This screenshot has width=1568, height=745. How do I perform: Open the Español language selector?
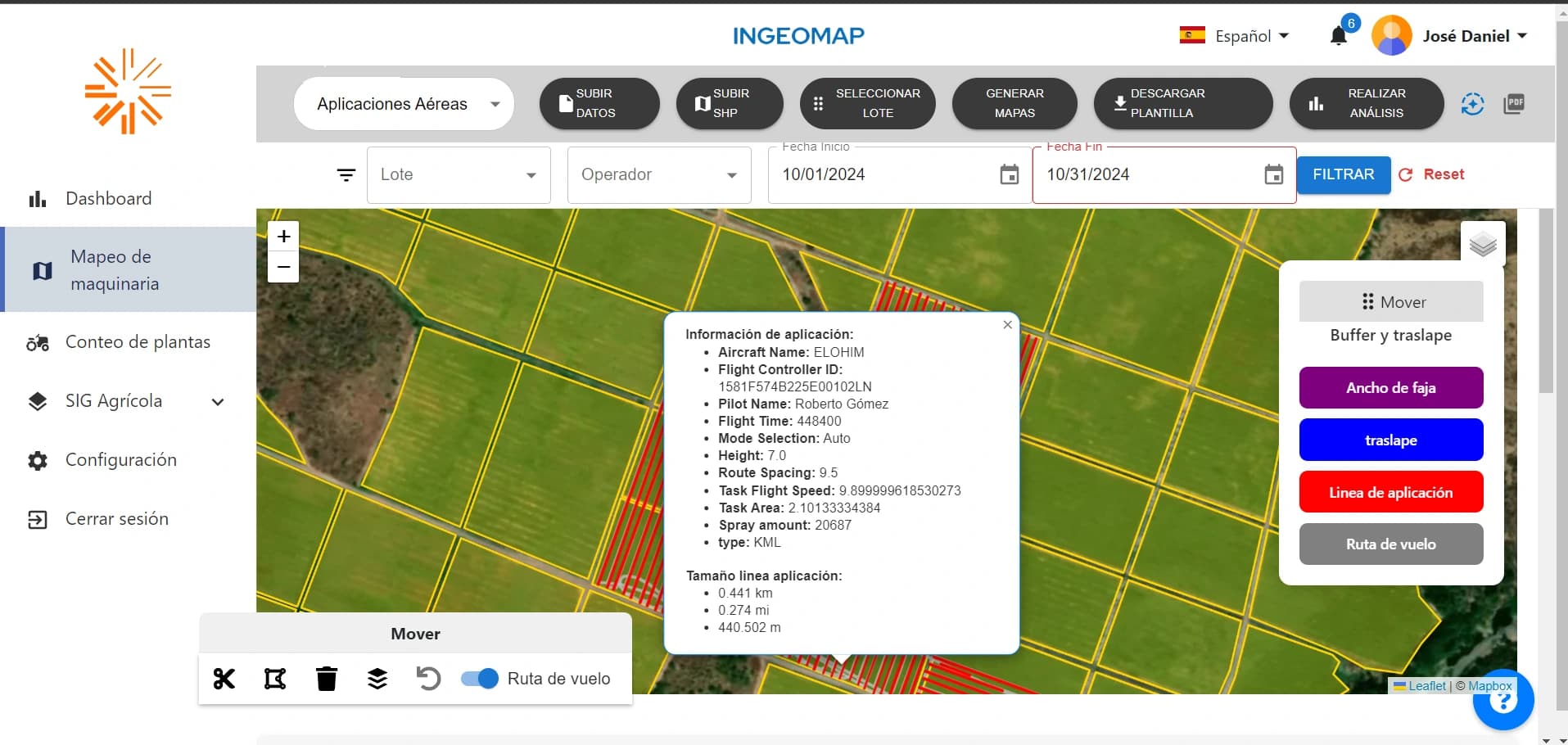pos(1235,36)
